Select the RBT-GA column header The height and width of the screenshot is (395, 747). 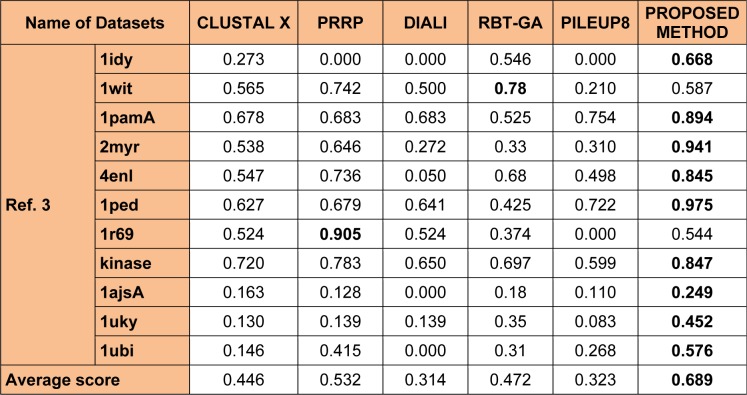point(510,23)
